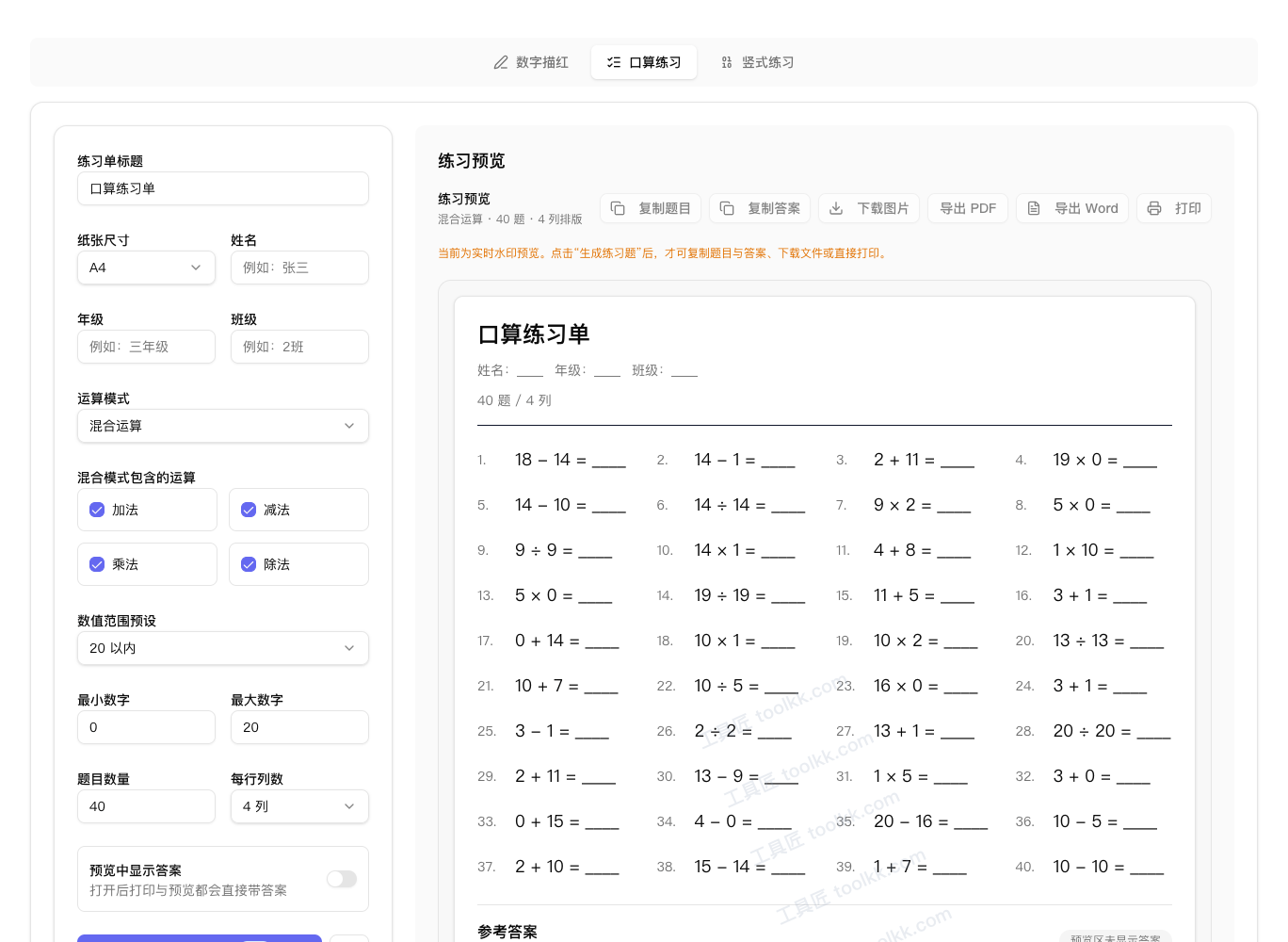Uncheck the 加法 checkbox

(97, 510)
